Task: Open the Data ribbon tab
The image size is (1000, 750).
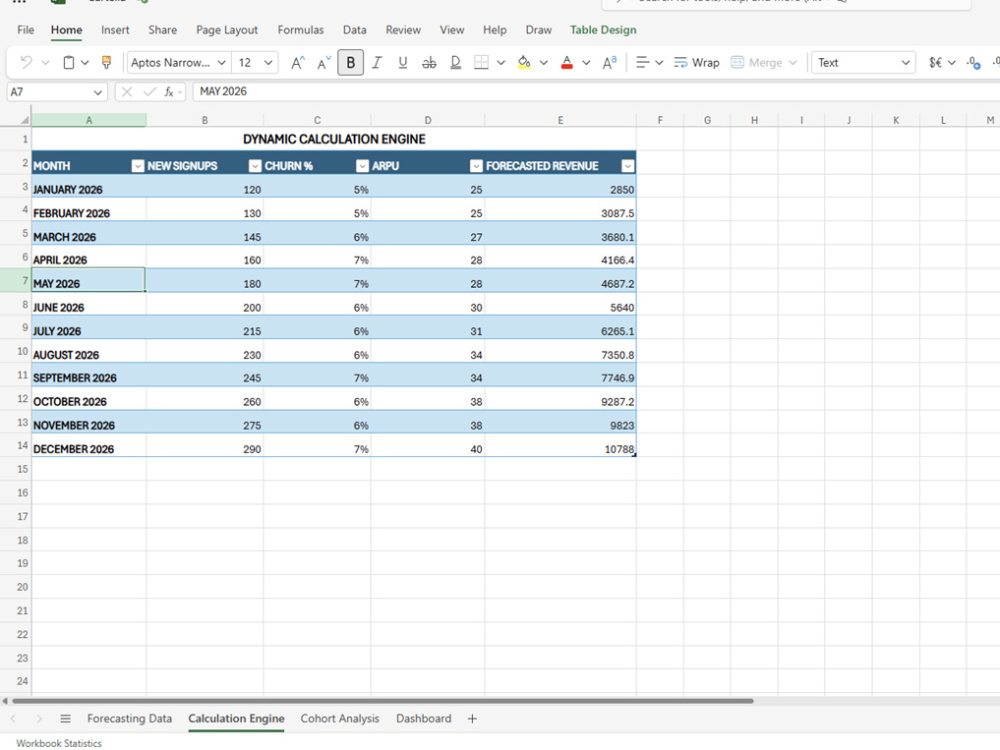Action: click(355, 30)
